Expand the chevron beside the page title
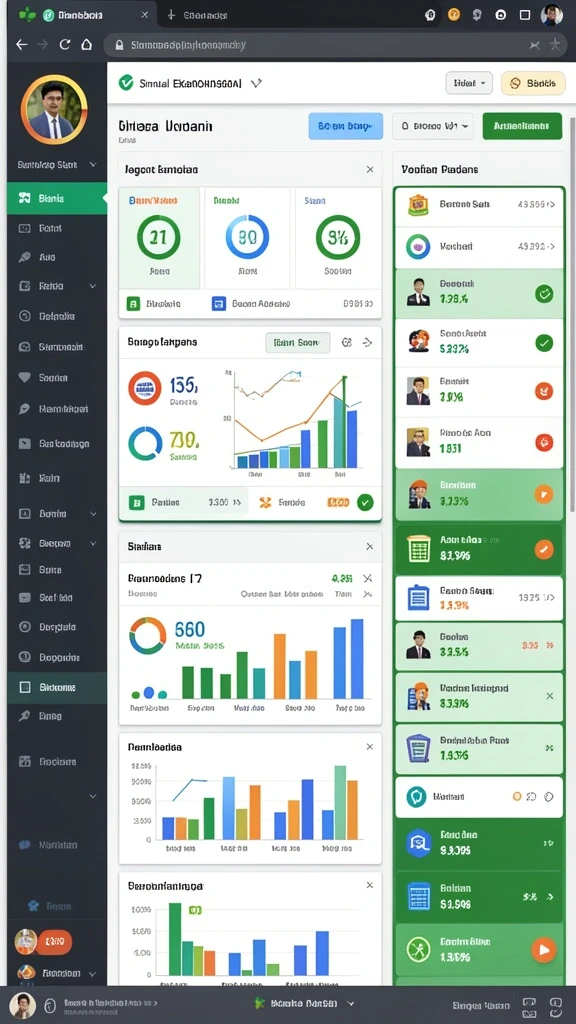576x1024 pixels. tap(257, 83)
